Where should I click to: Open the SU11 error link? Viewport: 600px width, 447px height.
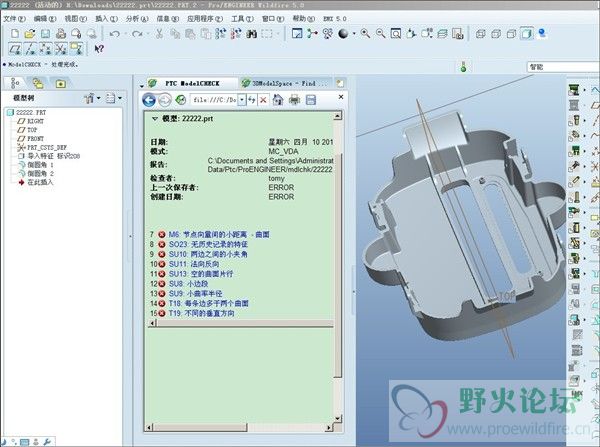194,264
